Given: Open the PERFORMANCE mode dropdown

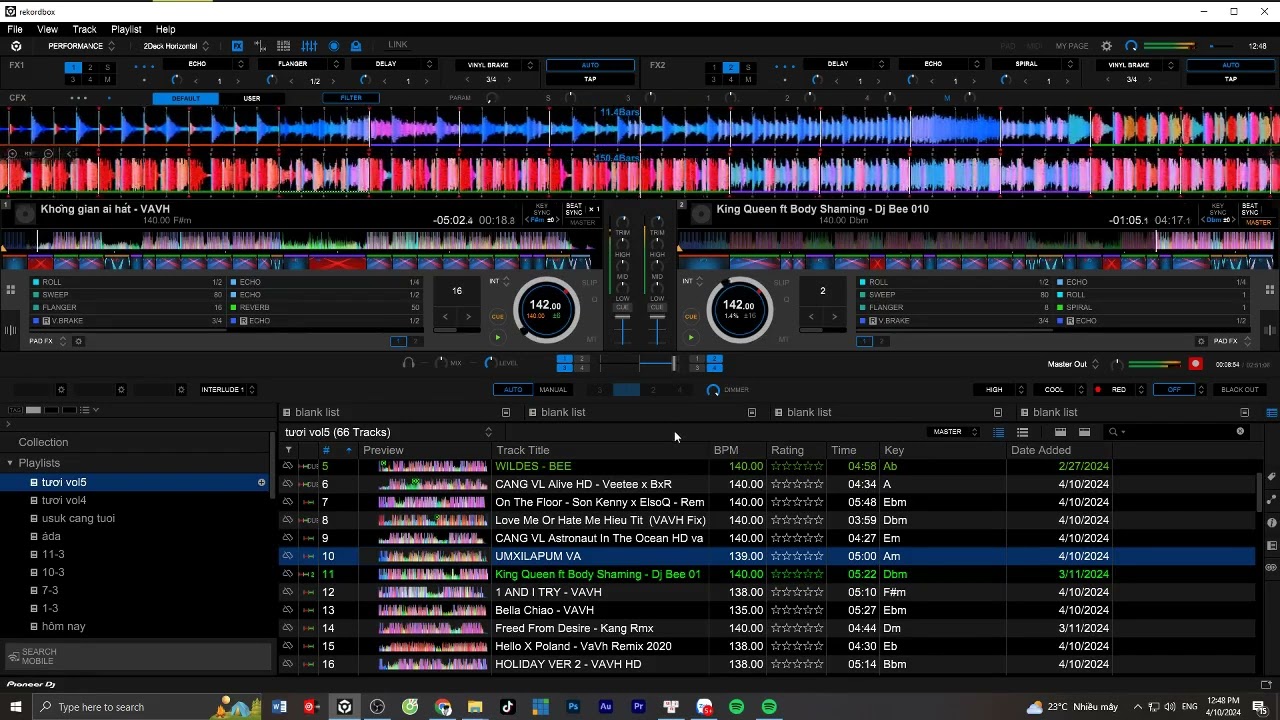Looking at the screenshot, I should tap(81, 46).
